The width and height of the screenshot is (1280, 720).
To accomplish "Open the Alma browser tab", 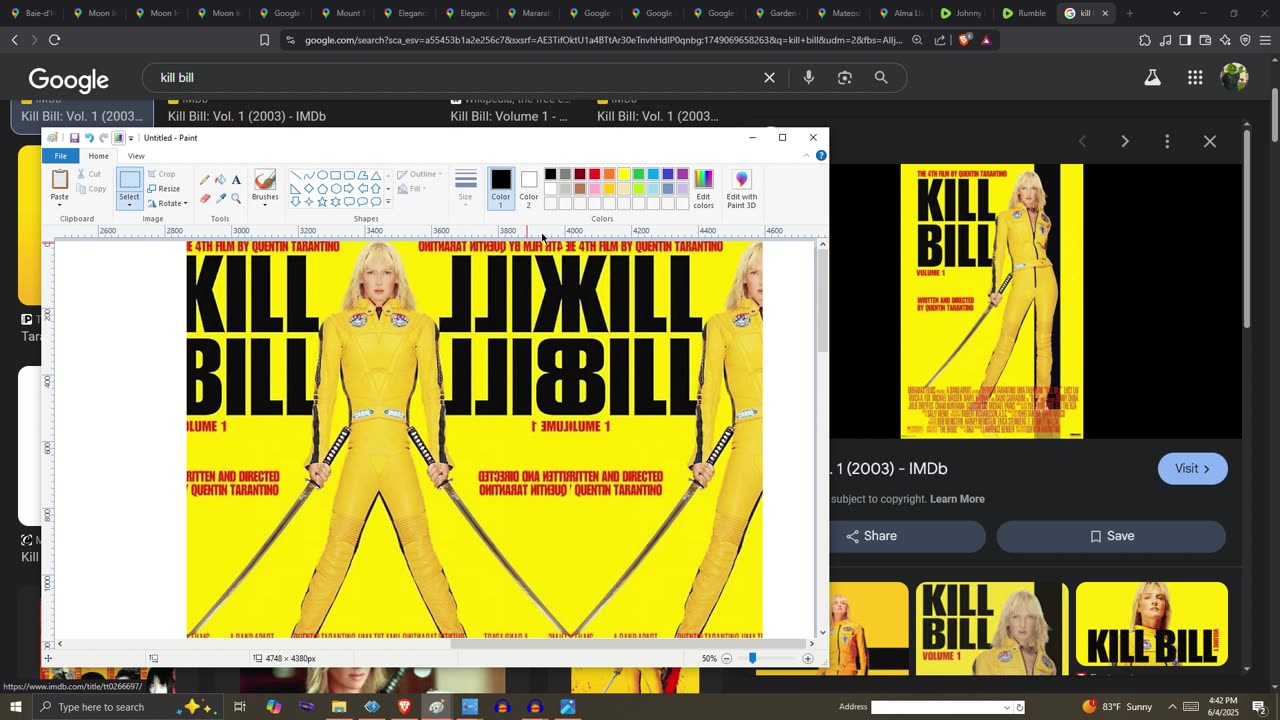I will point(900,13).
